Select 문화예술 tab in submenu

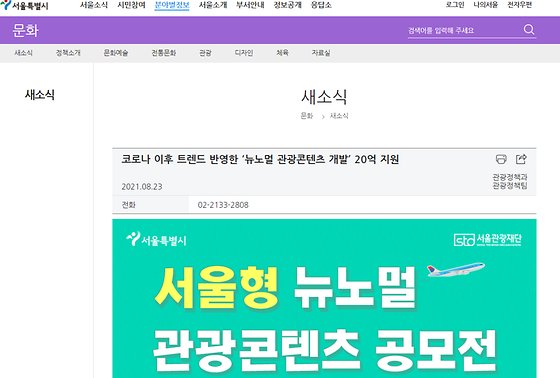(x=116, y=53)
